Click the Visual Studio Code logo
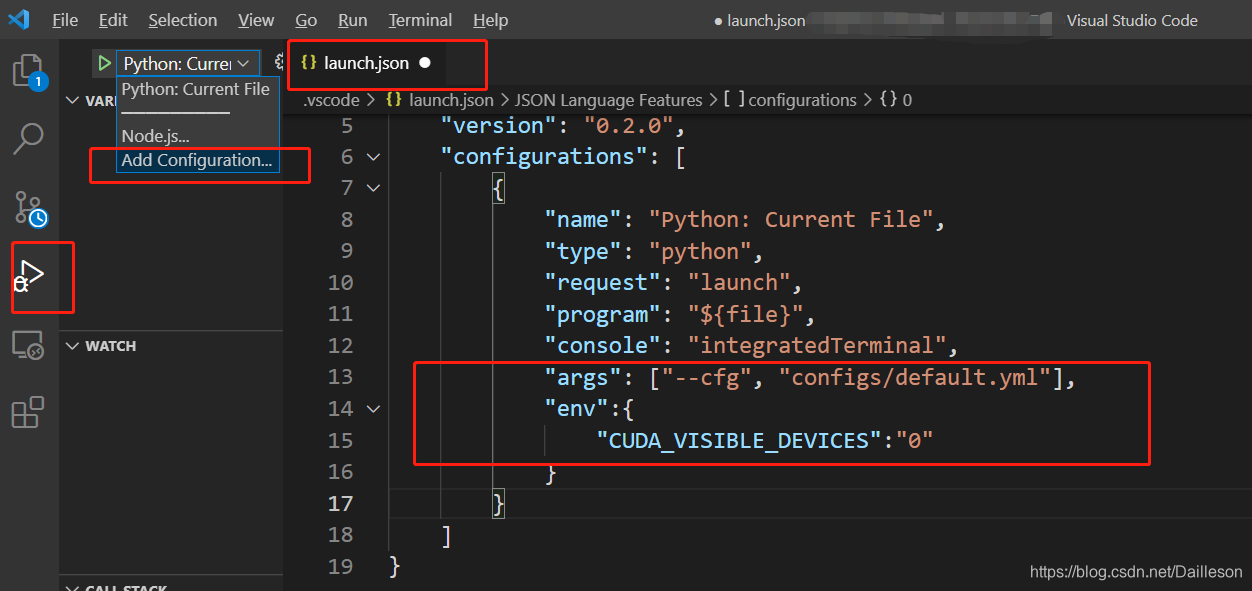 point(19,19)
